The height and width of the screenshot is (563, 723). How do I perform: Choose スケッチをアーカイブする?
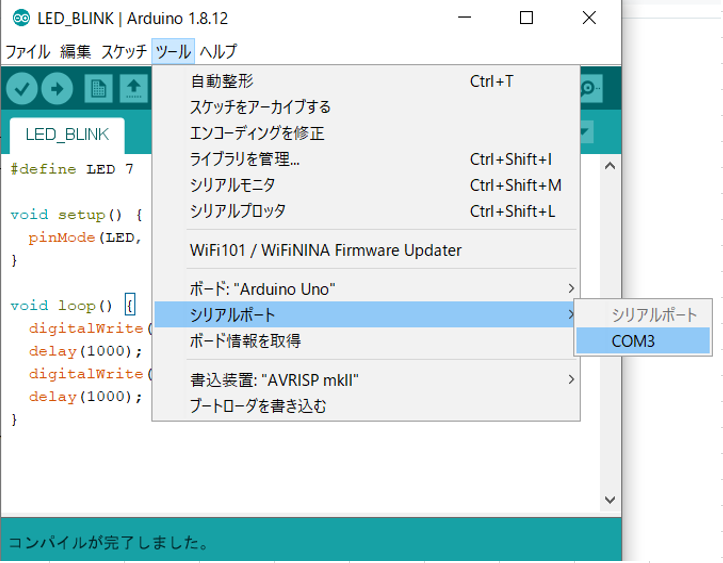click(x=367, y=107)
